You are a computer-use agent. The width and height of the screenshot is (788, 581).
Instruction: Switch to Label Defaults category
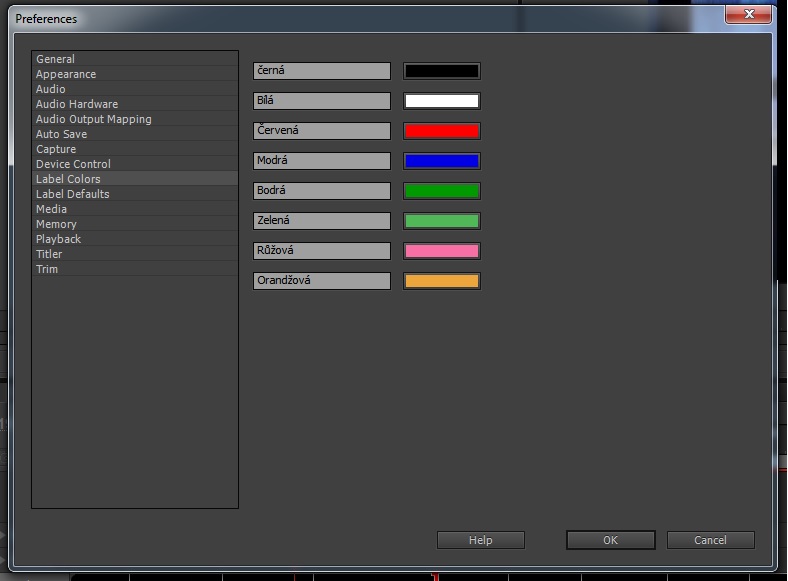click(135, 194)
